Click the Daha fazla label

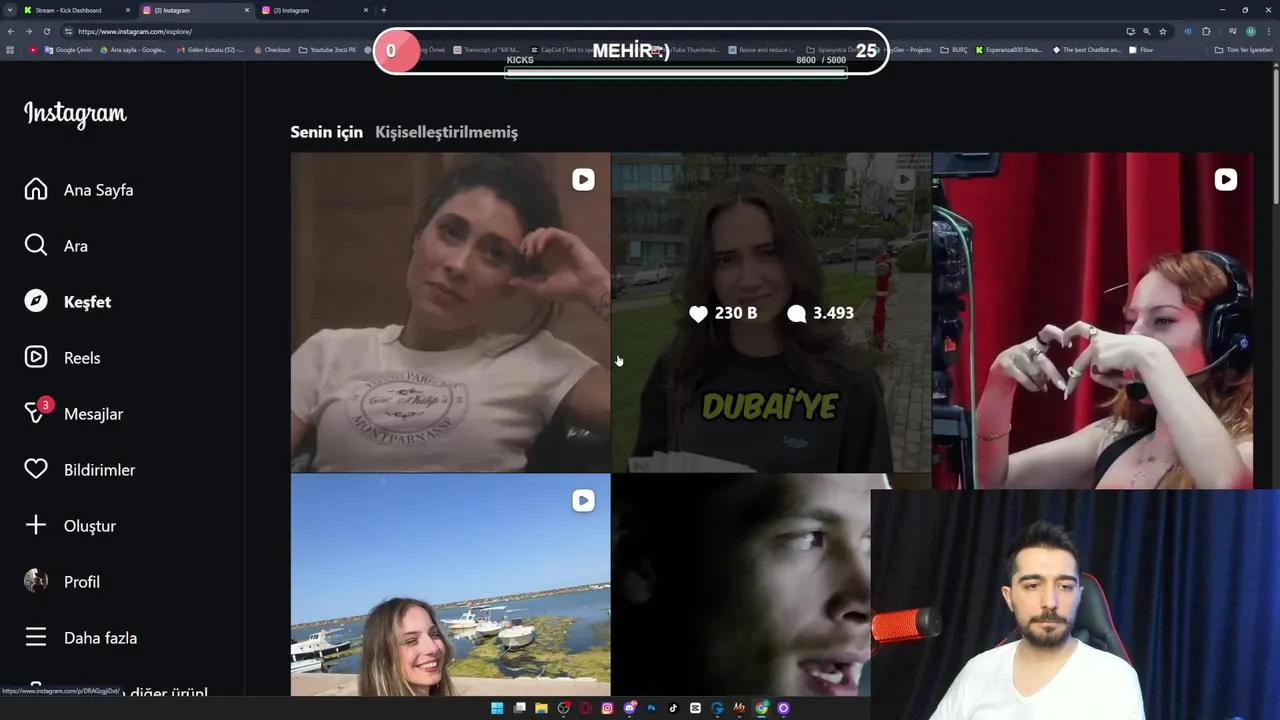click(100, 638)
